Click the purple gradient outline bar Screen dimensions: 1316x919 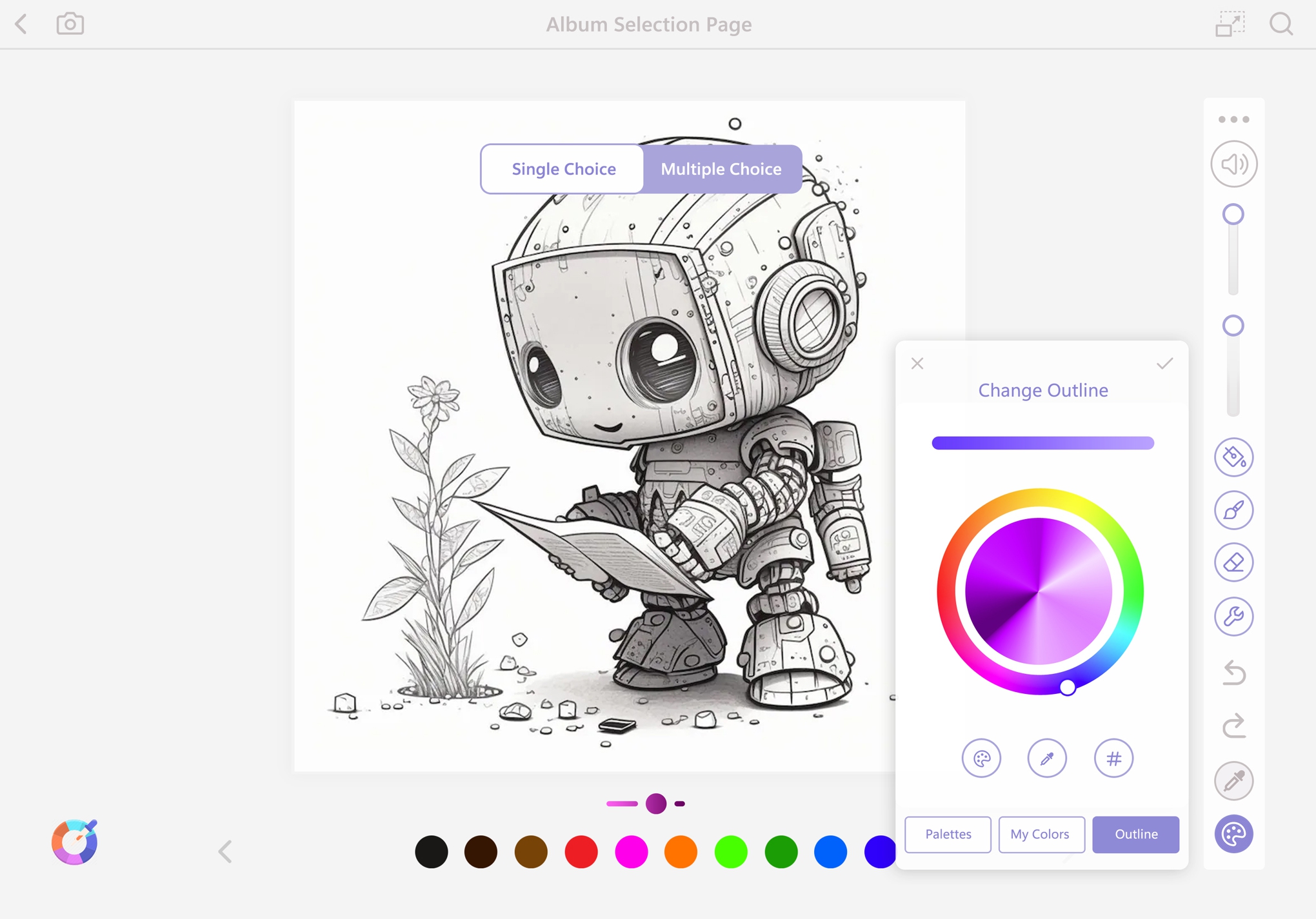tap(1042, 443)
